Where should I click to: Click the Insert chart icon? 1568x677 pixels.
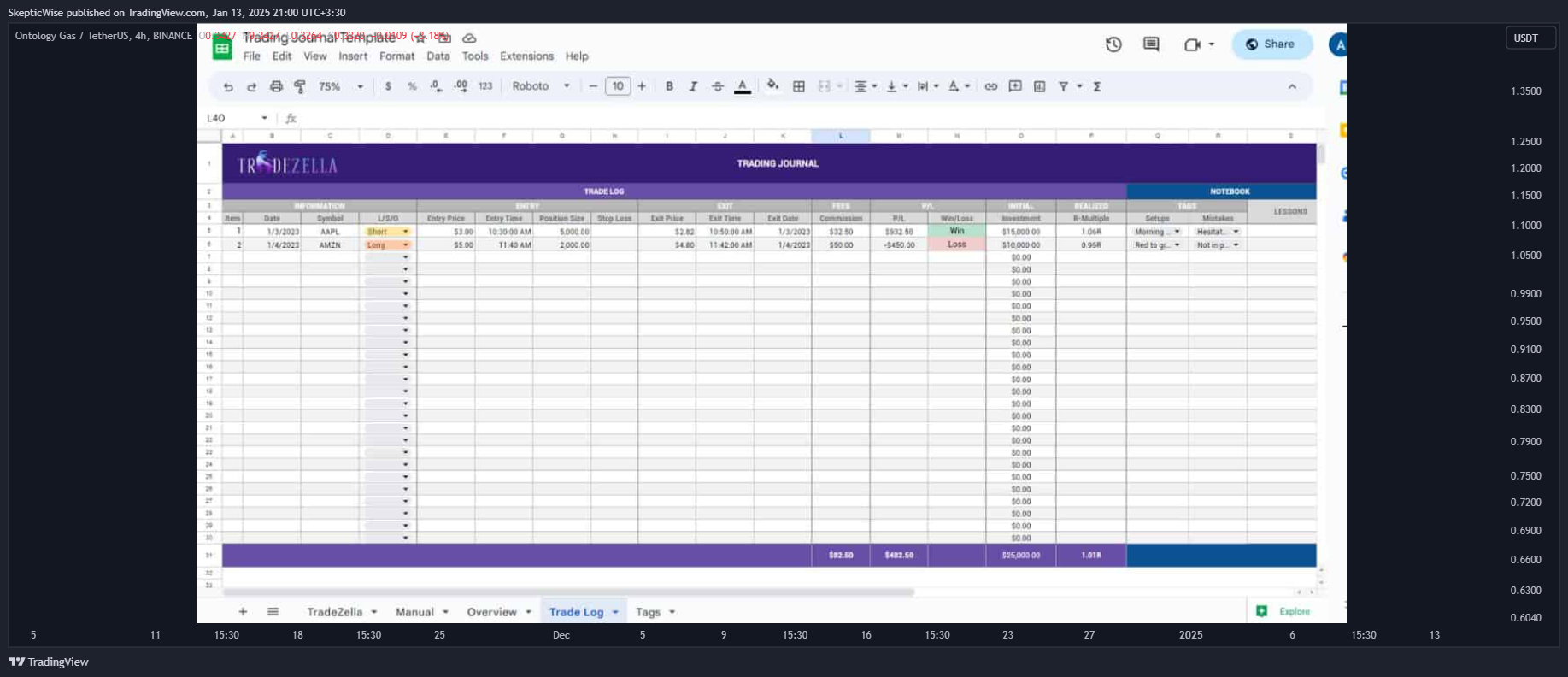[1039, 86]
